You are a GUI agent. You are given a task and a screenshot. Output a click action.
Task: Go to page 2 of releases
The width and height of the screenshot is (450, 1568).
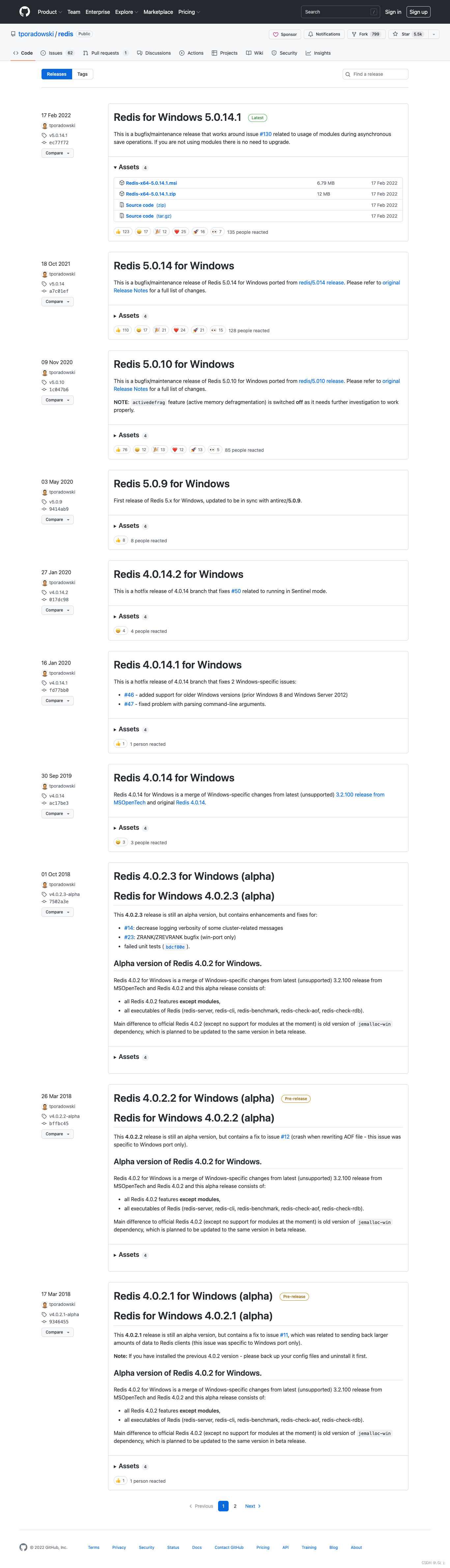(235, 1506)
